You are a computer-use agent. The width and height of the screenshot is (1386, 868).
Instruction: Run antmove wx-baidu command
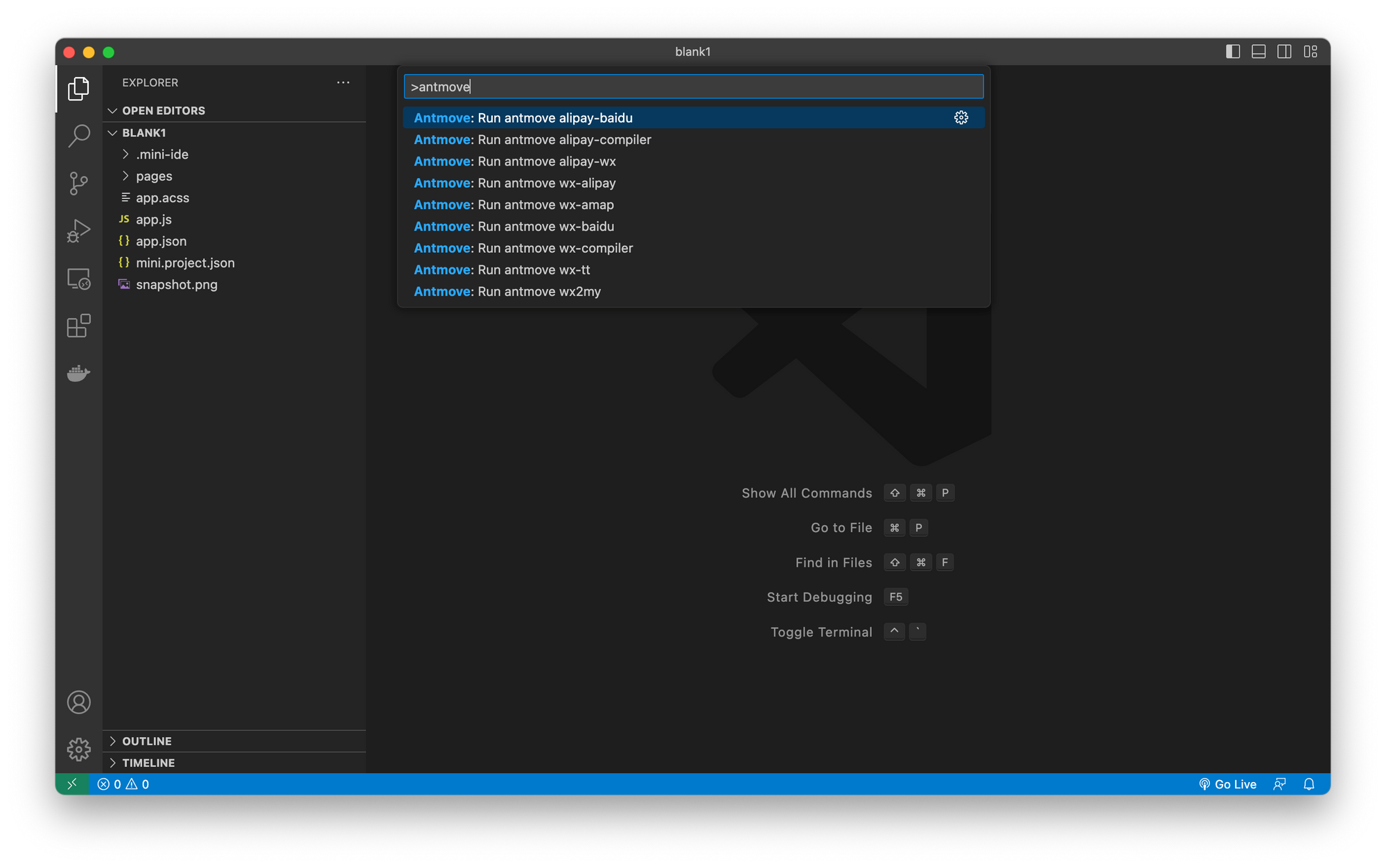pyautogui.click(x=694, y=227)
